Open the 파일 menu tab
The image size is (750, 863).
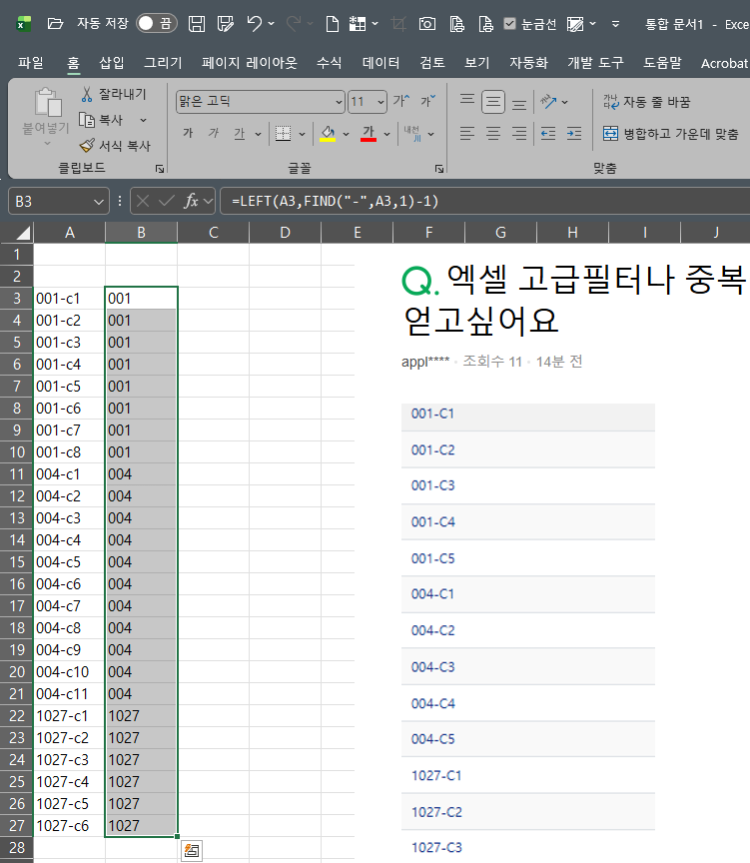pos(30,63)
